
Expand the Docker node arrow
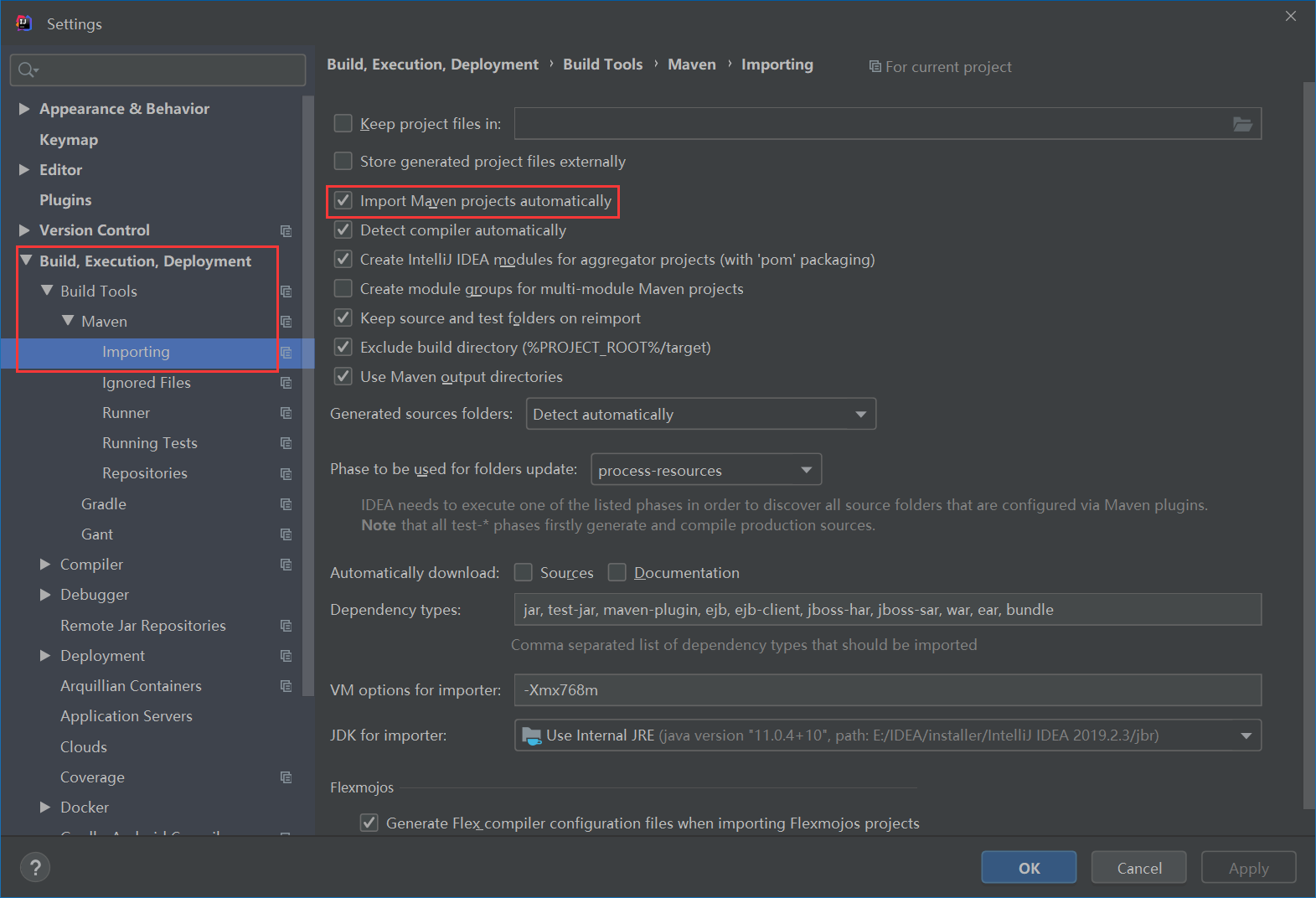[x=45, y=808]
